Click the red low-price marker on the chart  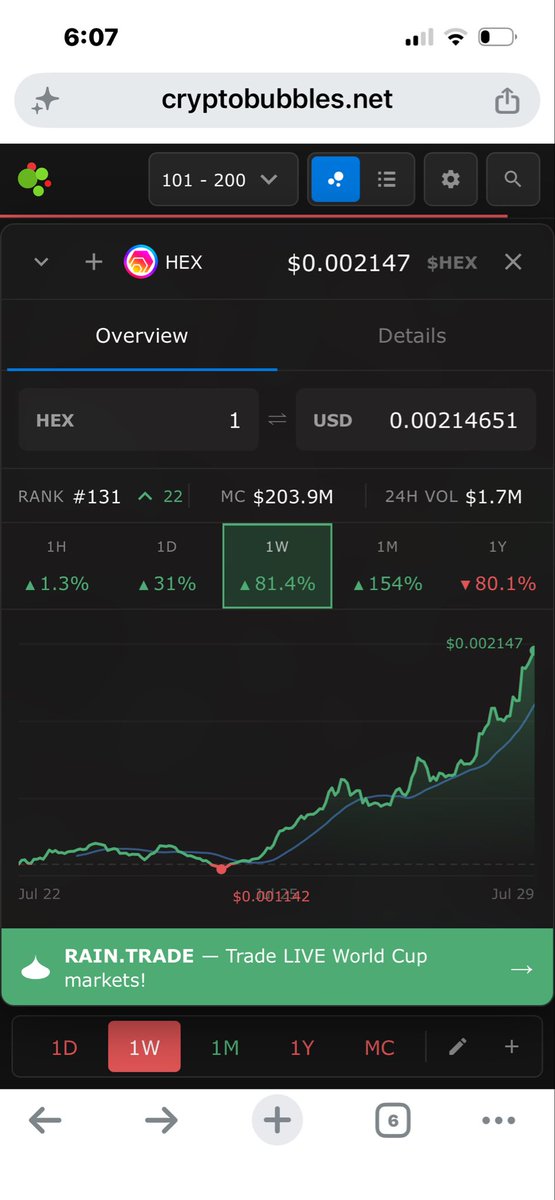[222, 869]
